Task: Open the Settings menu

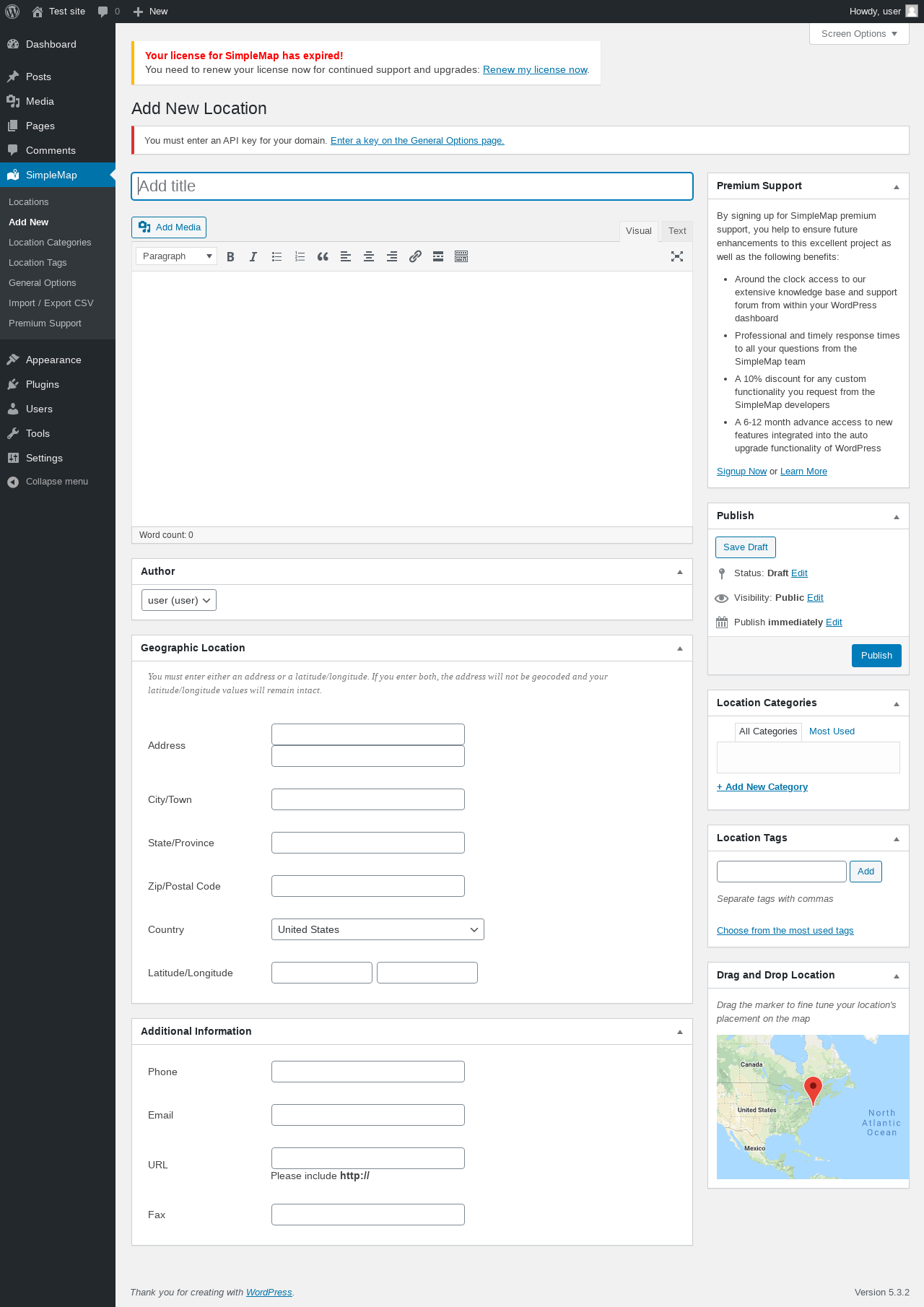Action: pyautogui.click(x=58, y=458)
